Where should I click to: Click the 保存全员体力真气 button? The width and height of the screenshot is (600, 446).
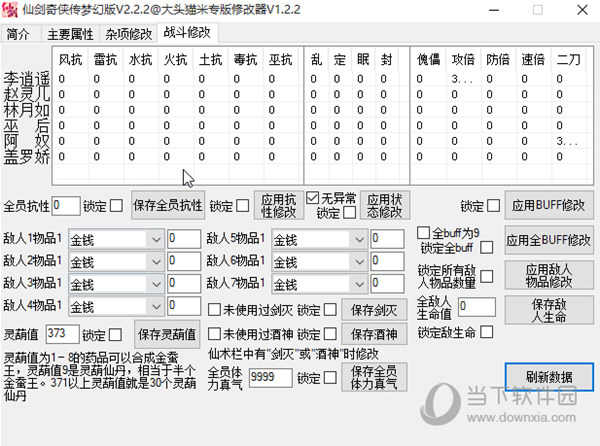tap(374, 377)
